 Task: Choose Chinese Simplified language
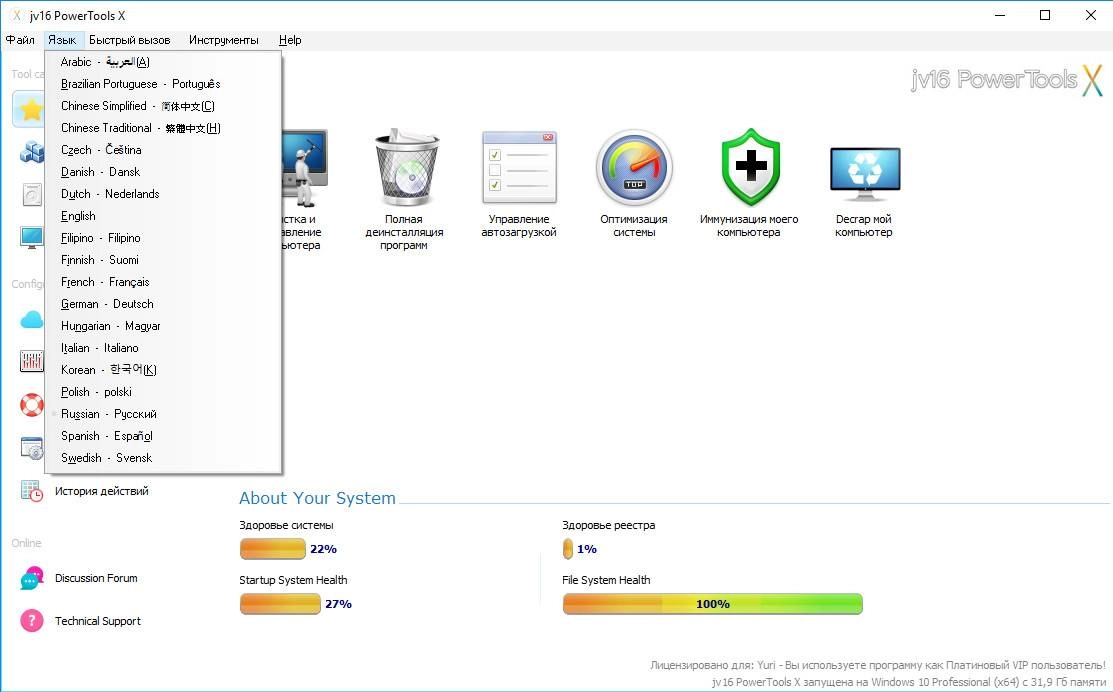coord(163,106)
